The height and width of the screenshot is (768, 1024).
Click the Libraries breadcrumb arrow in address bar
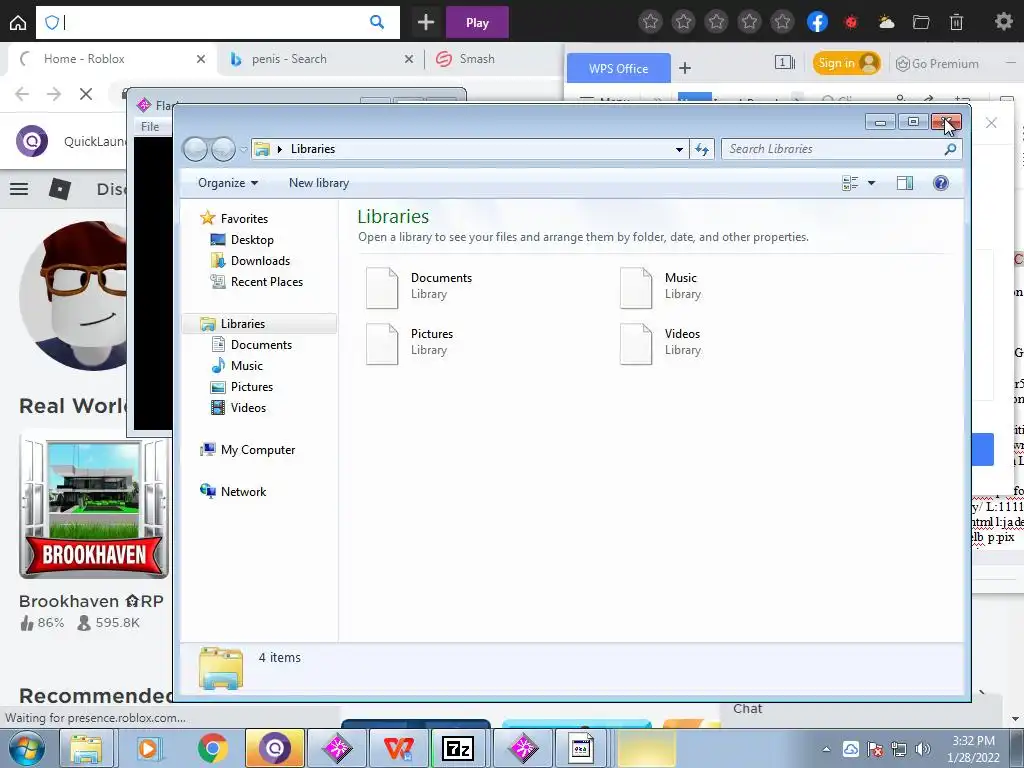click(x=280, y=149)
